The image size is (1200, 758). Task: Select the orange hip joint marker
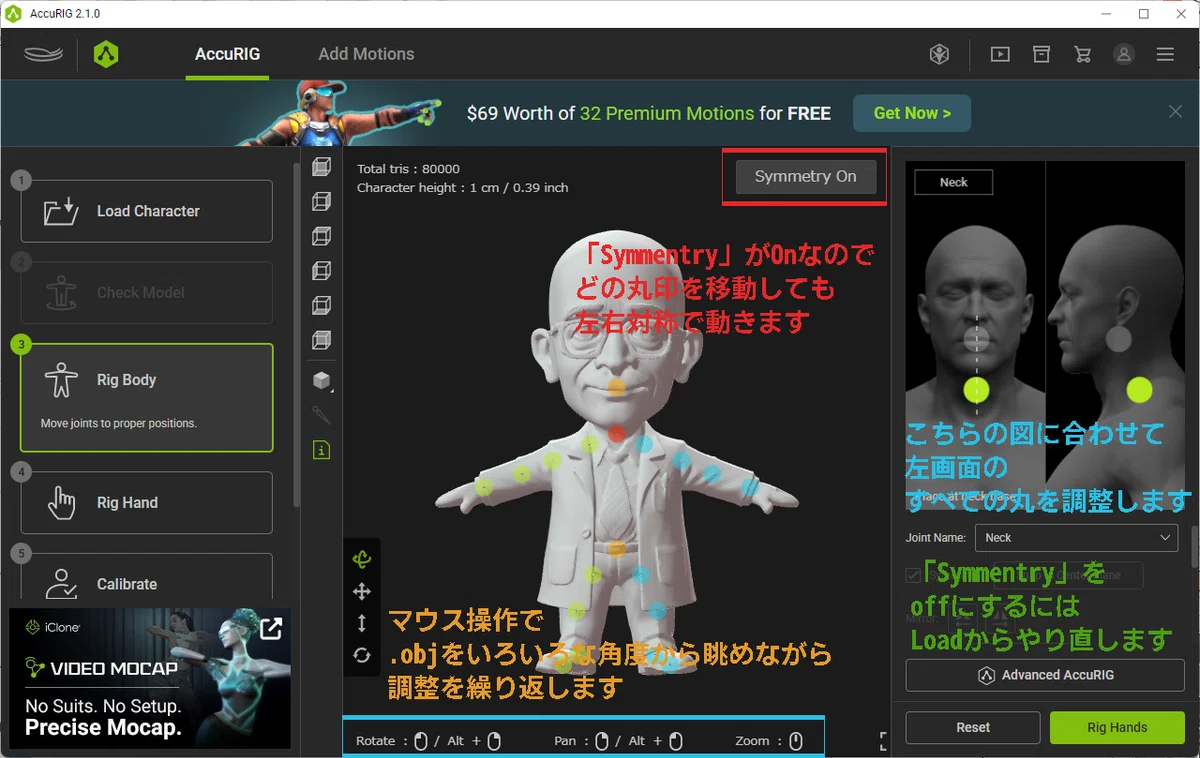[x=617, y=548]
